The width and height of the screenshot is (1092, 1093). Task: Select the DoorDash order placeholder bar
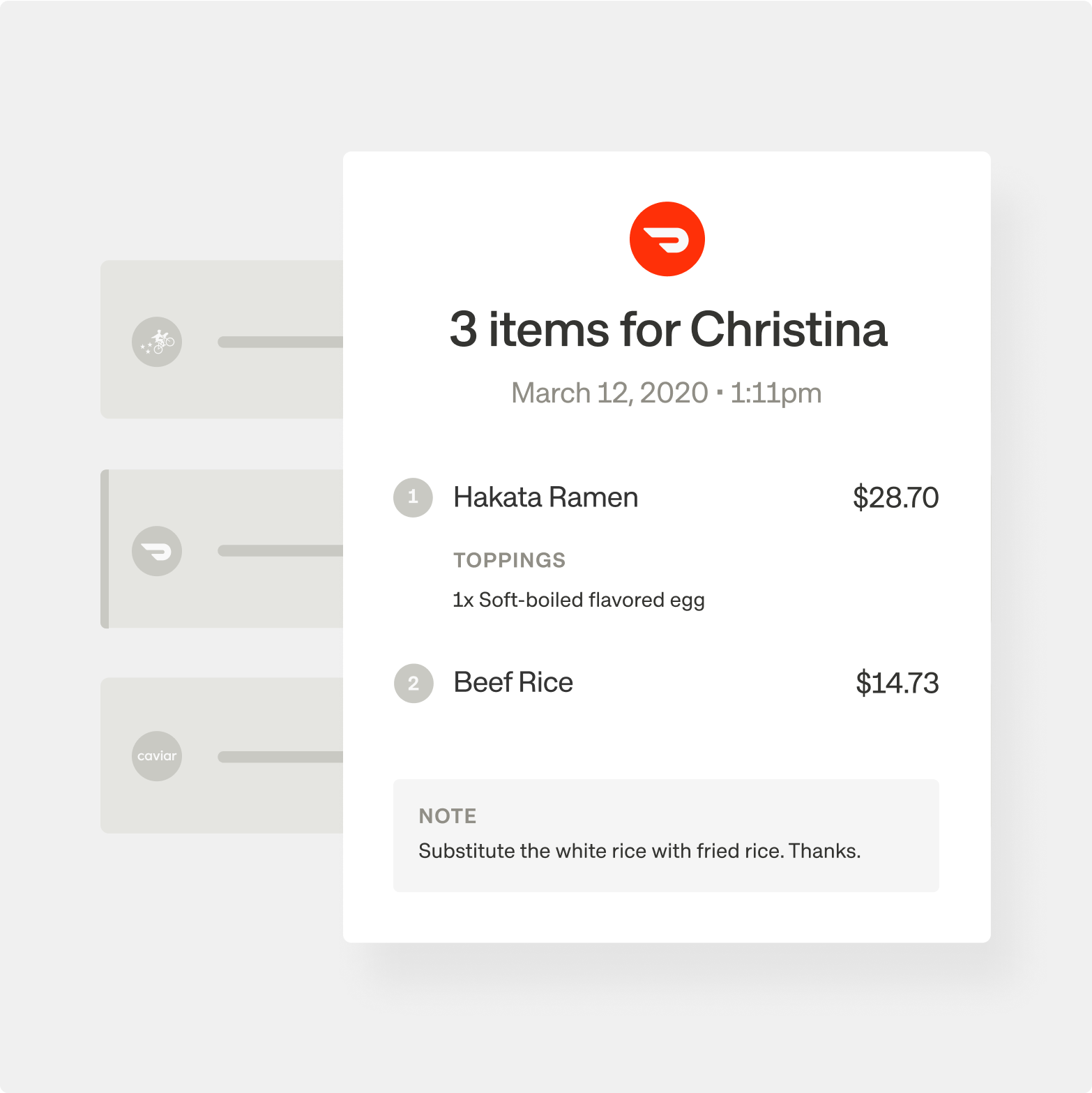(280, 551)
